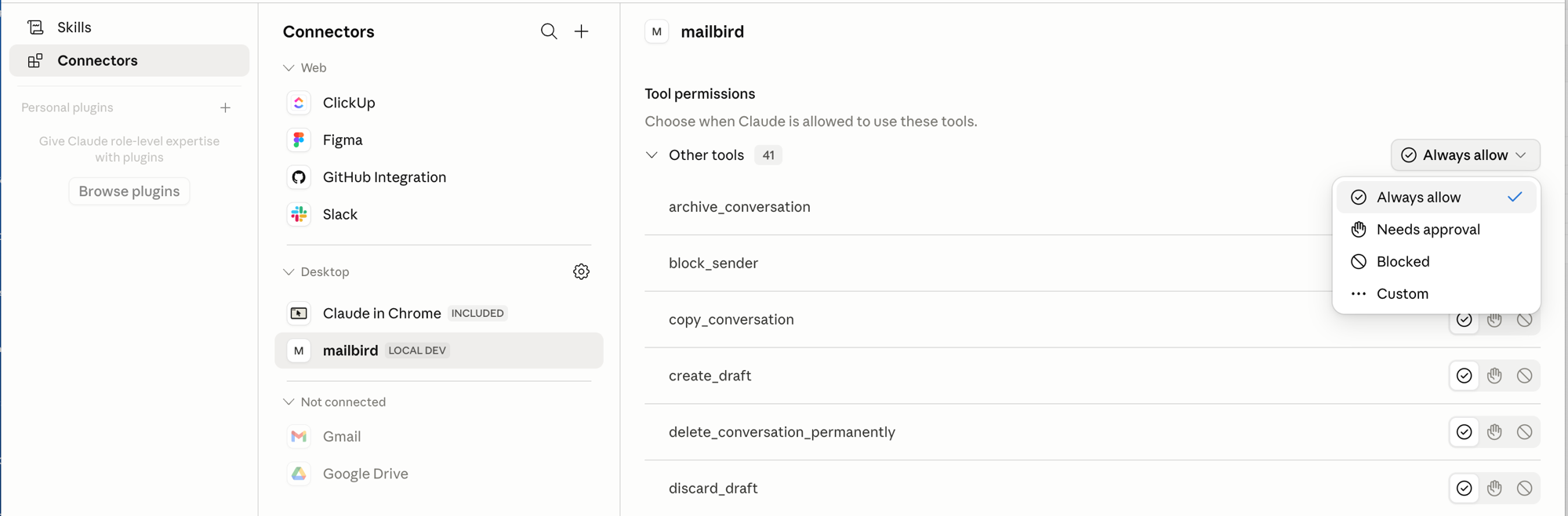Set copy_conversation to always allow
Viewport: 1568px width, 516px height.
click(x=1464, y=320)
